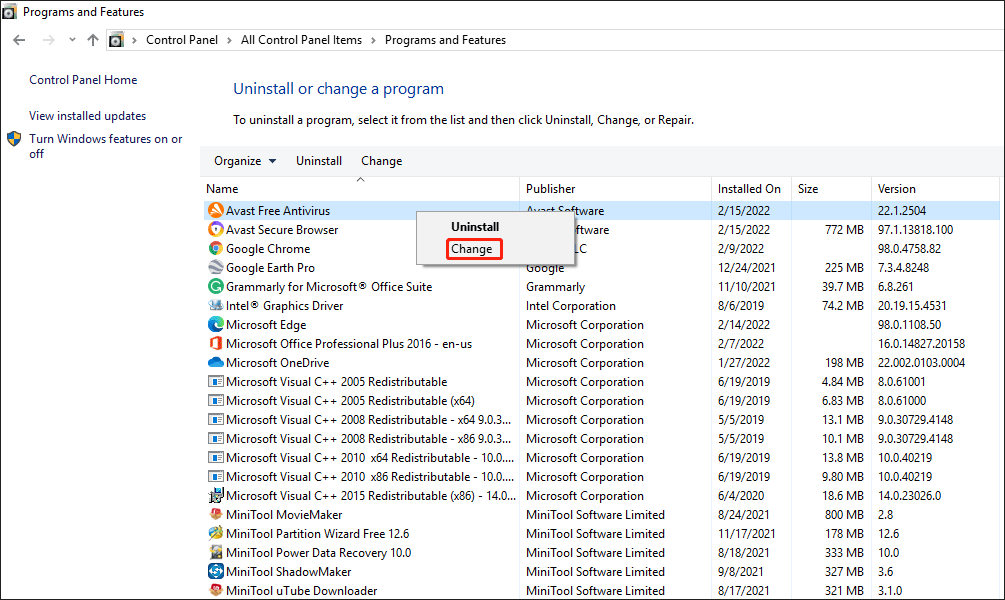Click the Google Earth Pro icon

coord(216,267)
